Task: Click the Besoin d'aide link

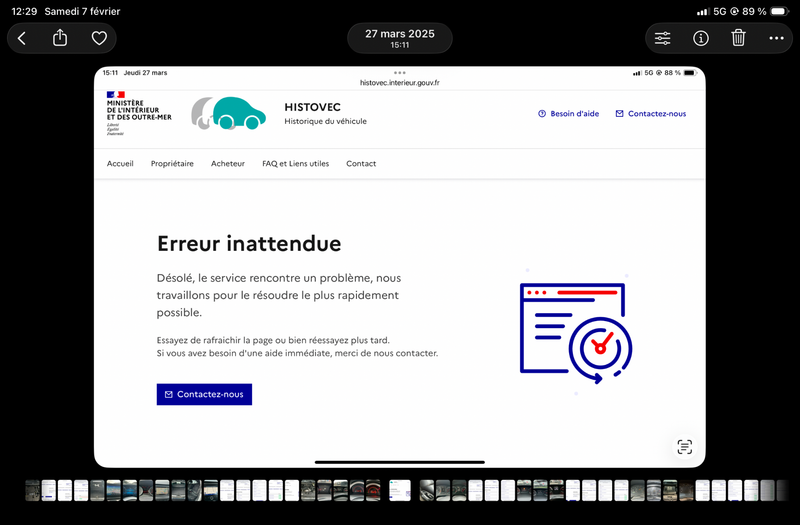Action: point(568,114)
